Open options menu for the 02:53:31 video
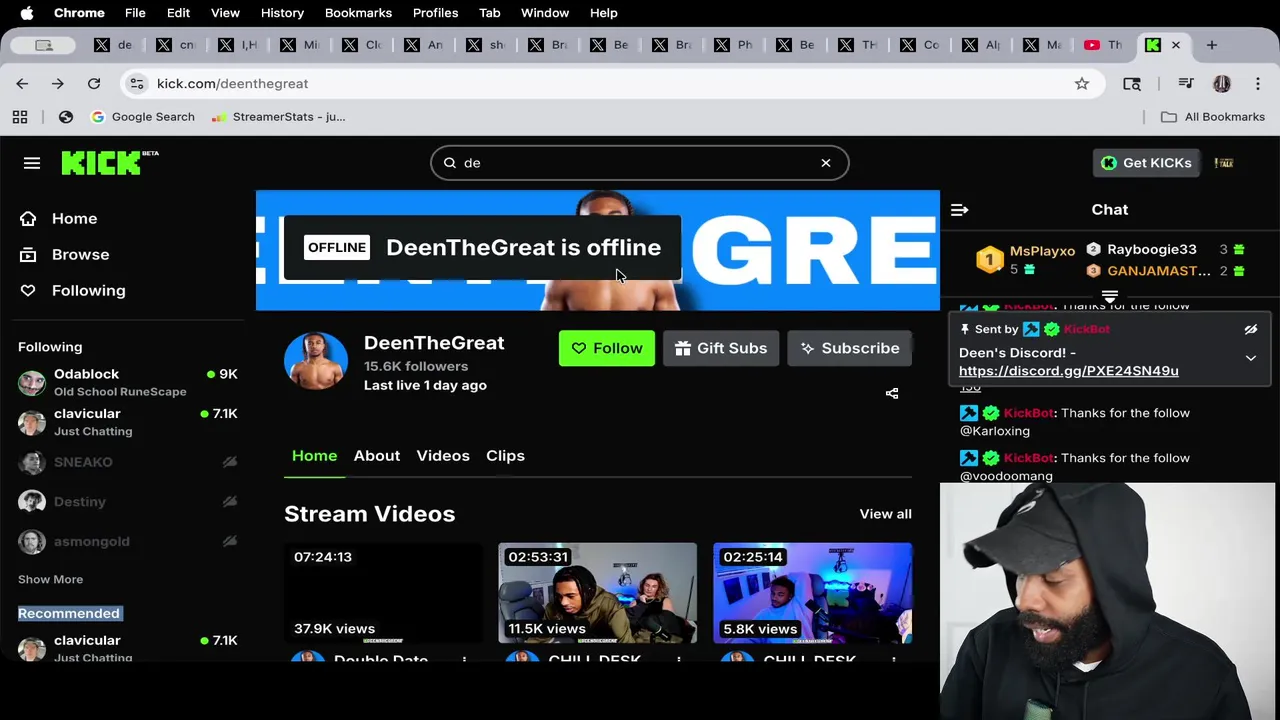The width and height of the screenshot is (1280, 720). pos(679,660)
